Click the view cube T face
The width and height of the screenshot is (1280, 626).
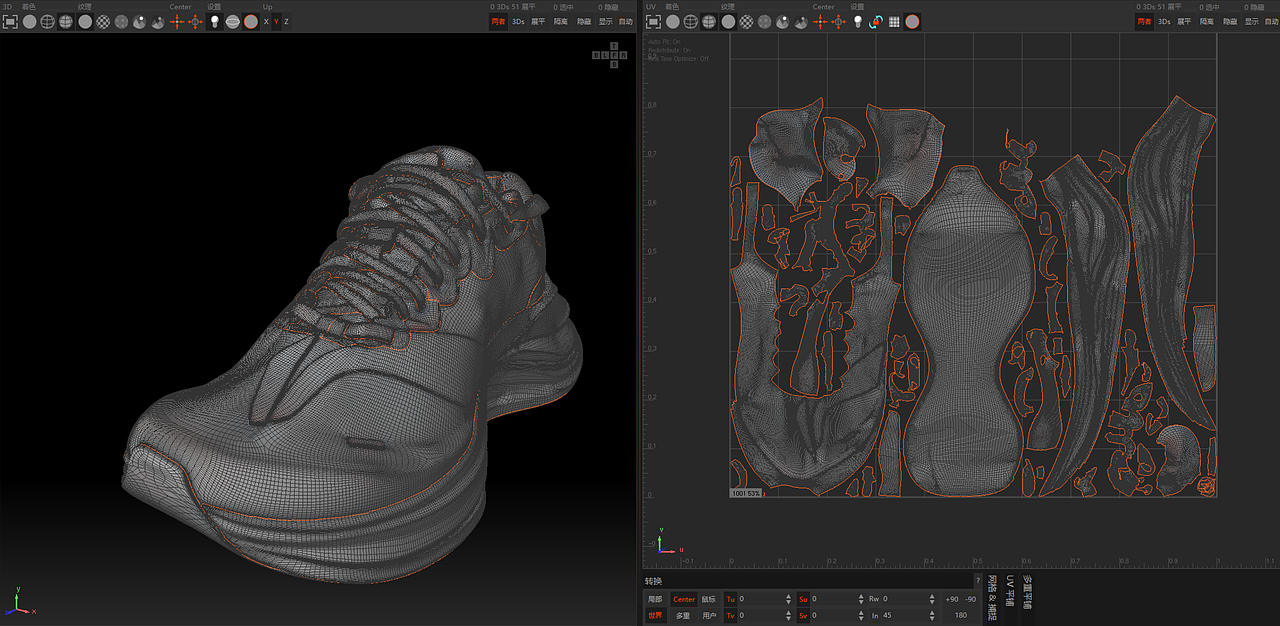614,45
